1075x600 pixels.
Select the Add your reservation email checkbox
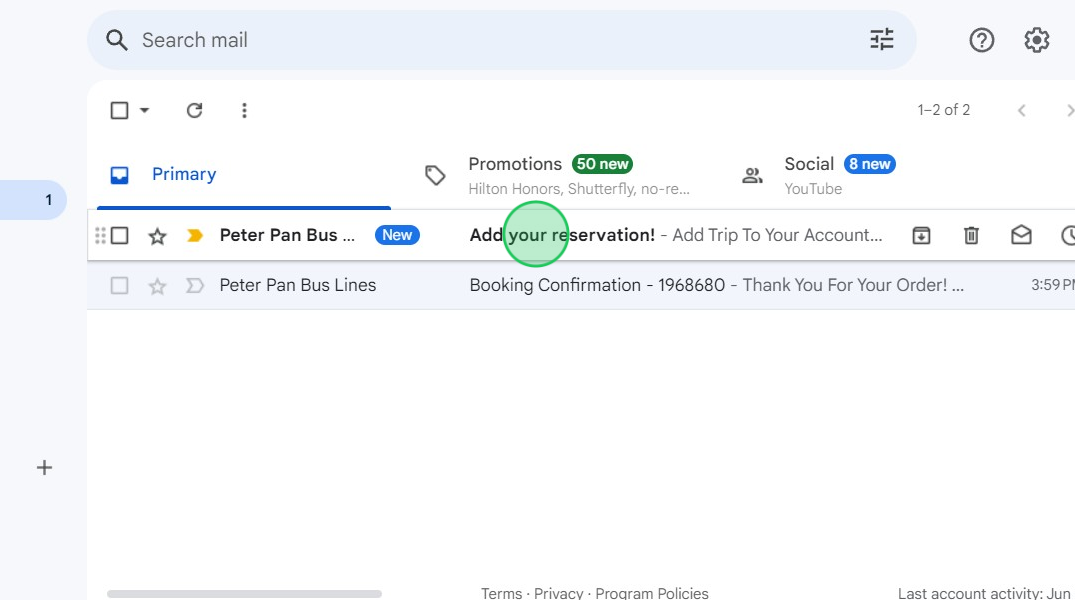(120, 236)
